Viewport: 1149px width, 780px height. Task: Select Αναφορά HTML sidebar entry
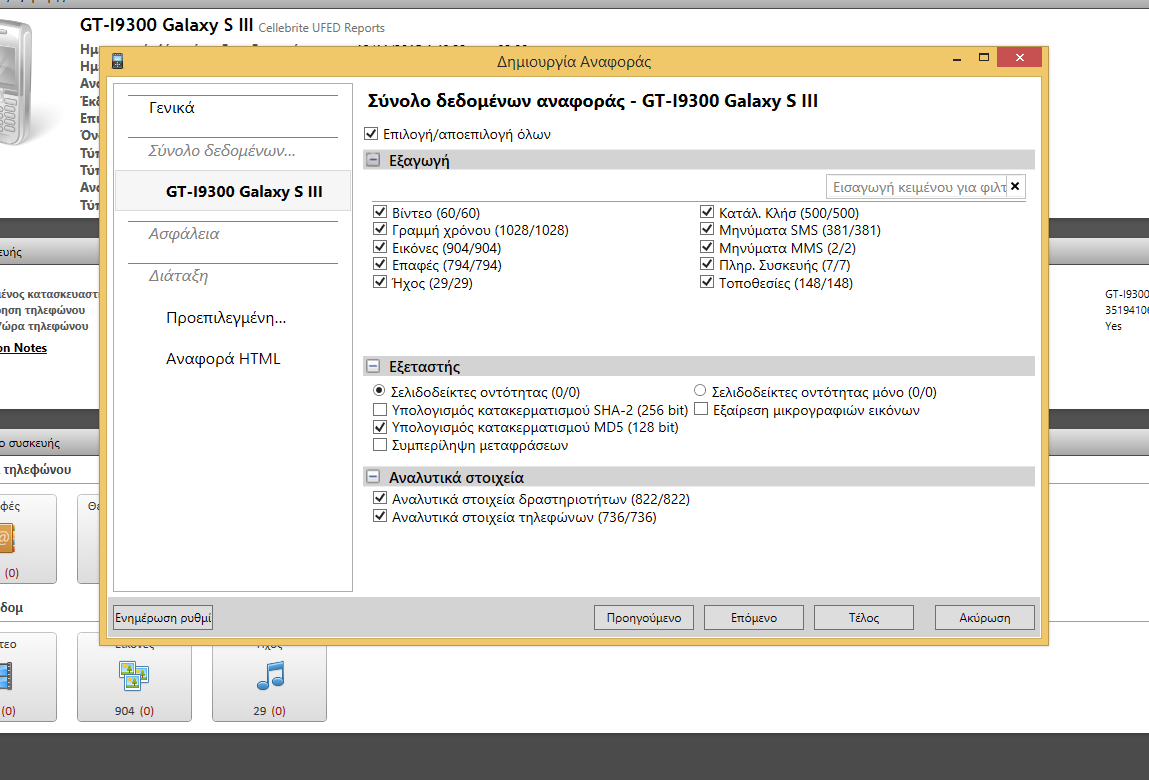pyautogui.click(x=223, y=358)
